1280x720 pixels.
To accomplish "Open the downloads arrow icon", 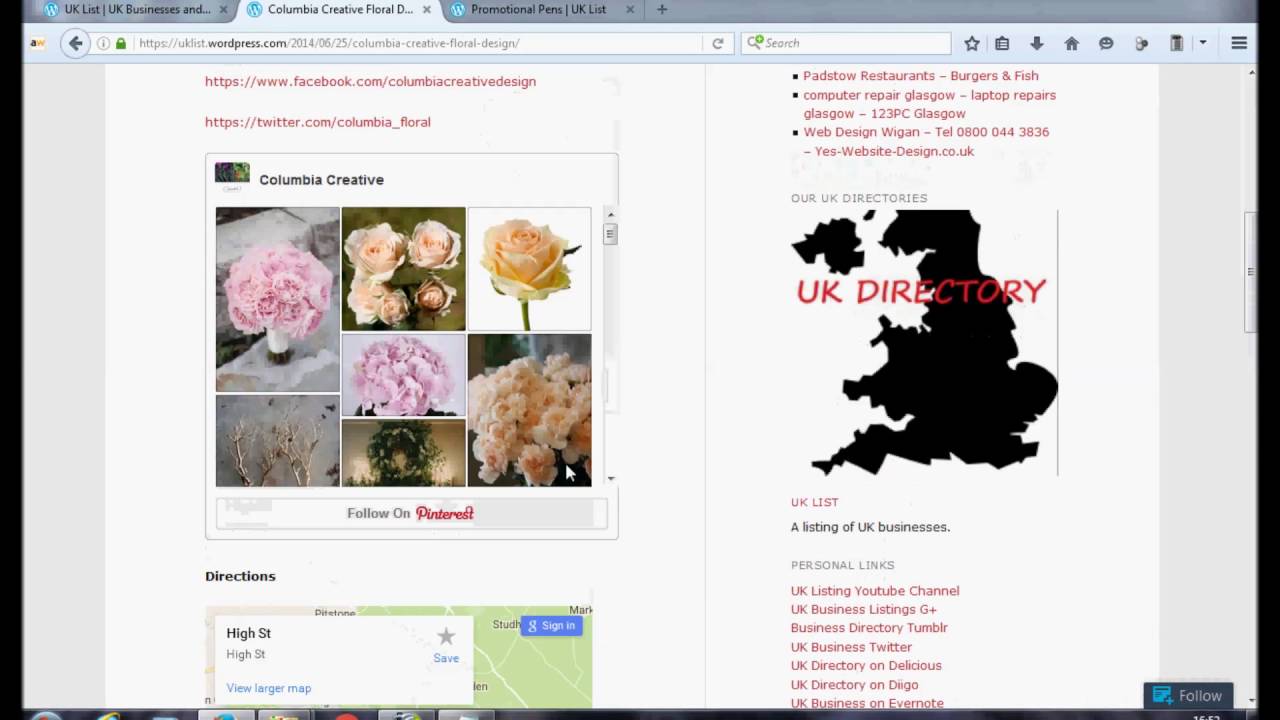I will (x=1036, y=43).
